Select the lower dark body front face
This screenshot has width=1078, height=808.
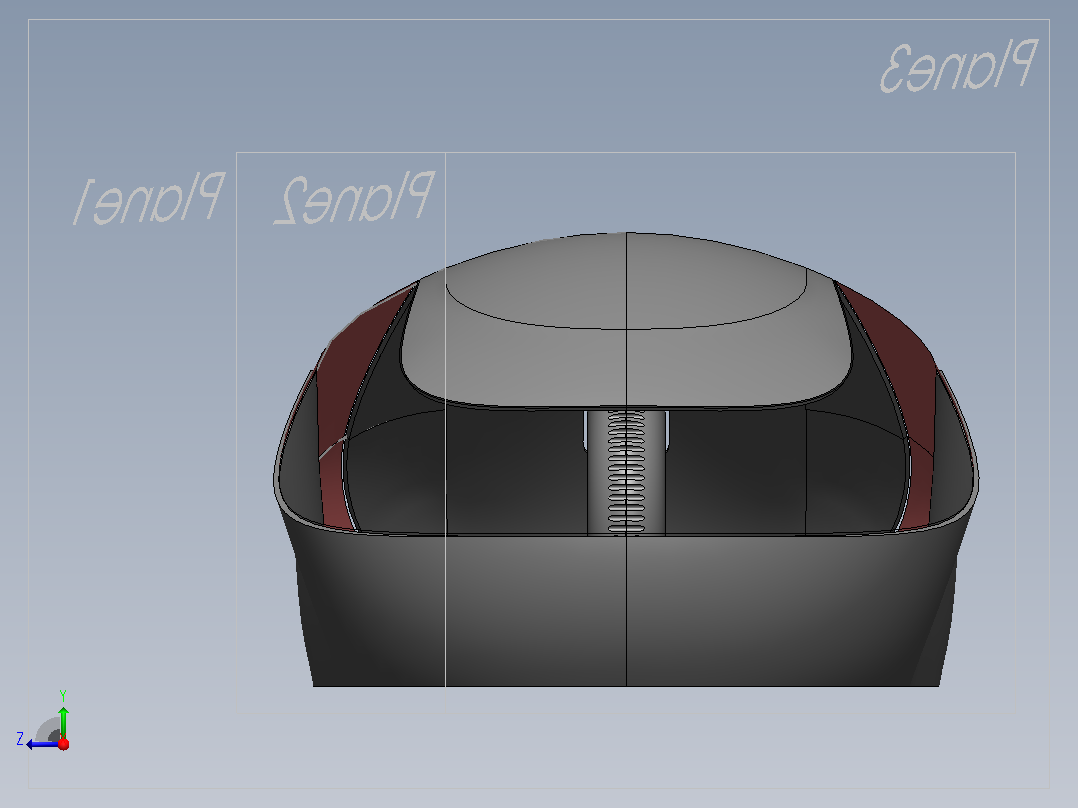[626, 611]
